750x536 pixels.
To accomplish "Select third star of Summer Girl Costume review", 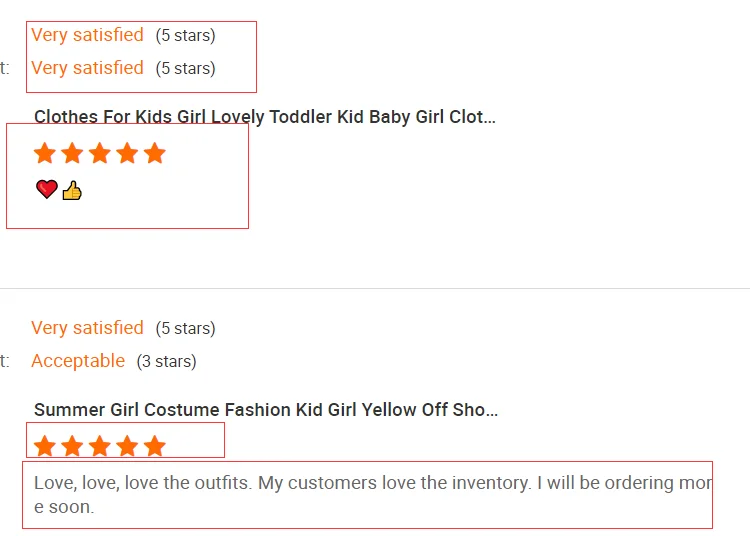I will [99, 446].
